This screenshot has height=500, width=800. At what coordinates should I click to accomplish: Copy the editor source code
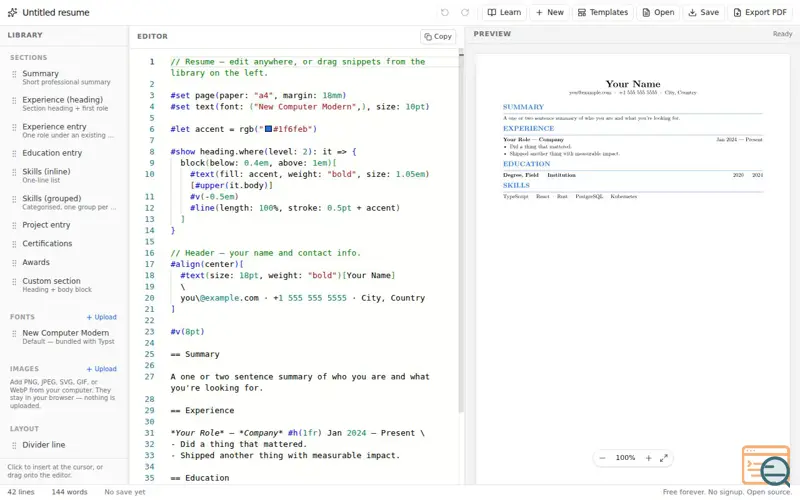tap(438, 36)
